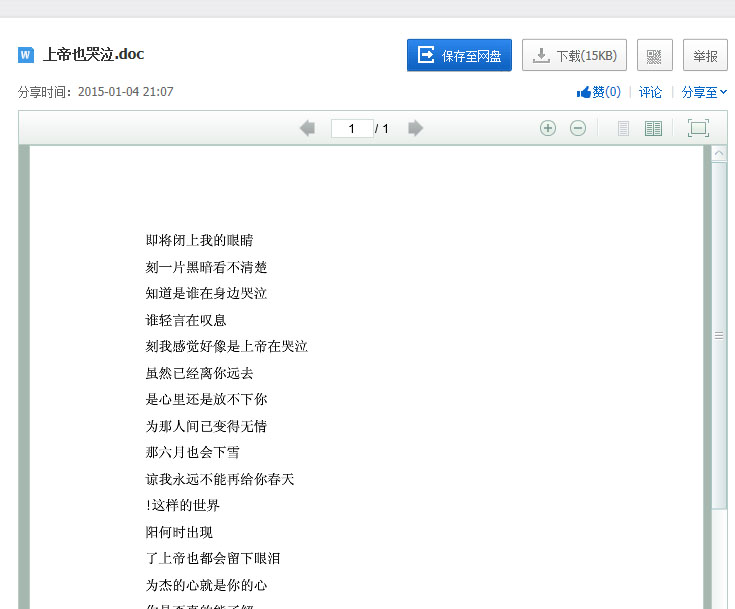
Task: Enter fullscreen view icon
Action: click(x=698, y=128)
